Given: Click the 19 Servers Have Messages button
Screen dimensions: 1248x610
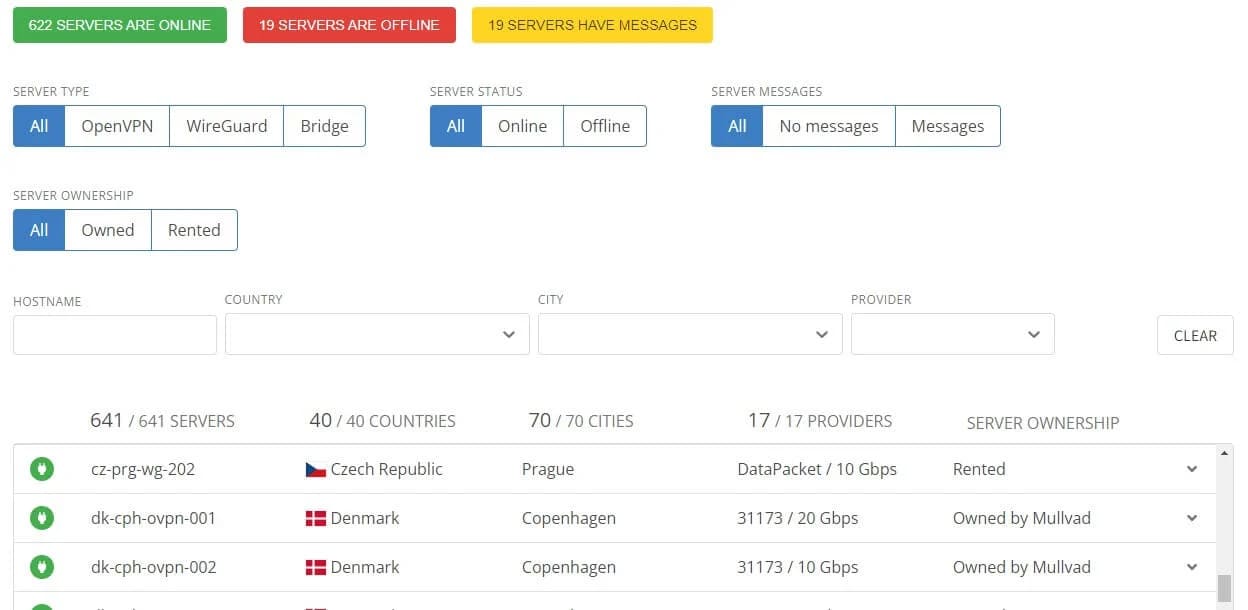Looking at the screenshot, I should click(x=592, y=25).
